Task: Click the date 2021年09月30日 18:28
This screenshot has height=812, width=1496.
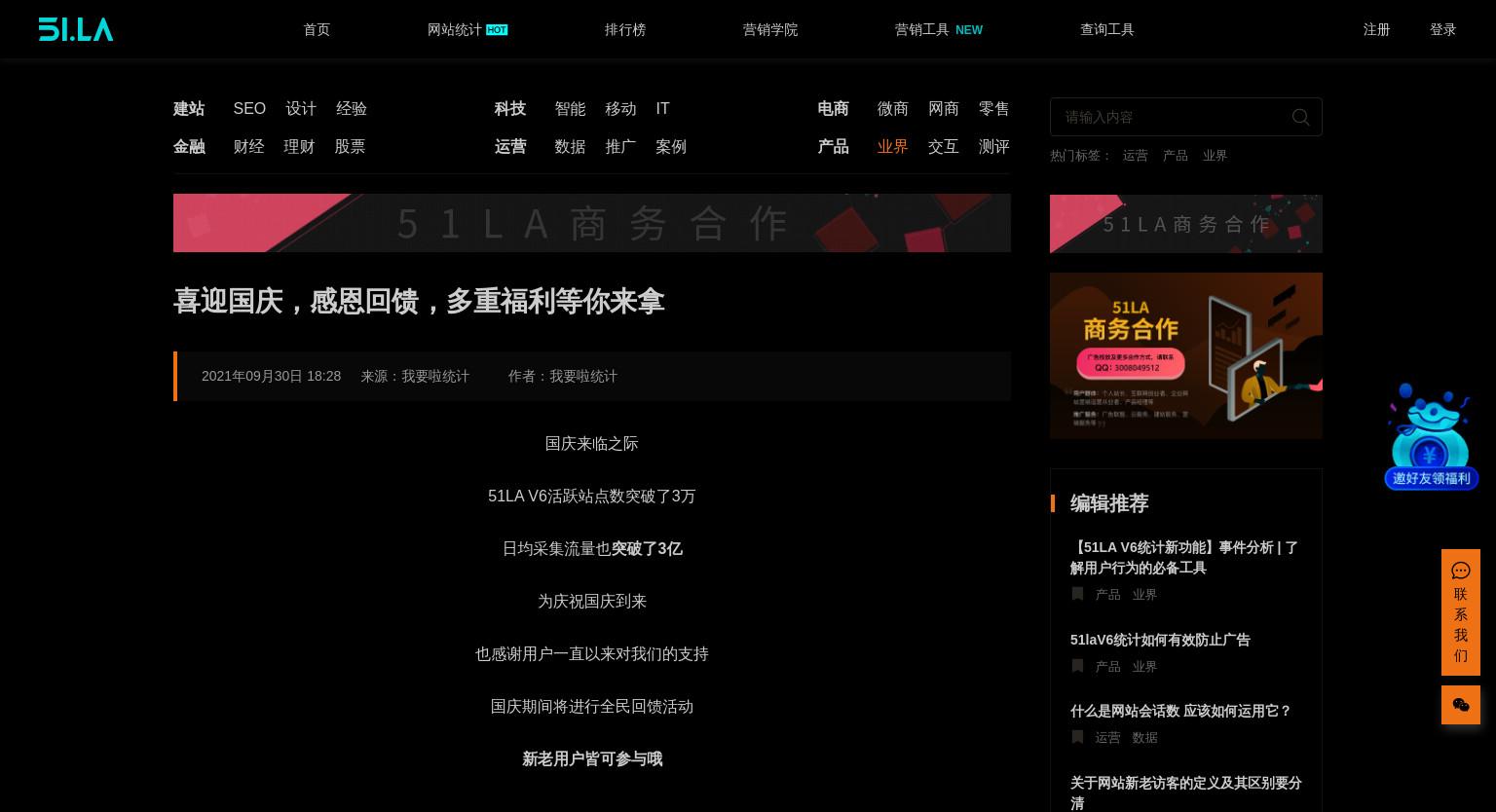Action: [271, 376]
